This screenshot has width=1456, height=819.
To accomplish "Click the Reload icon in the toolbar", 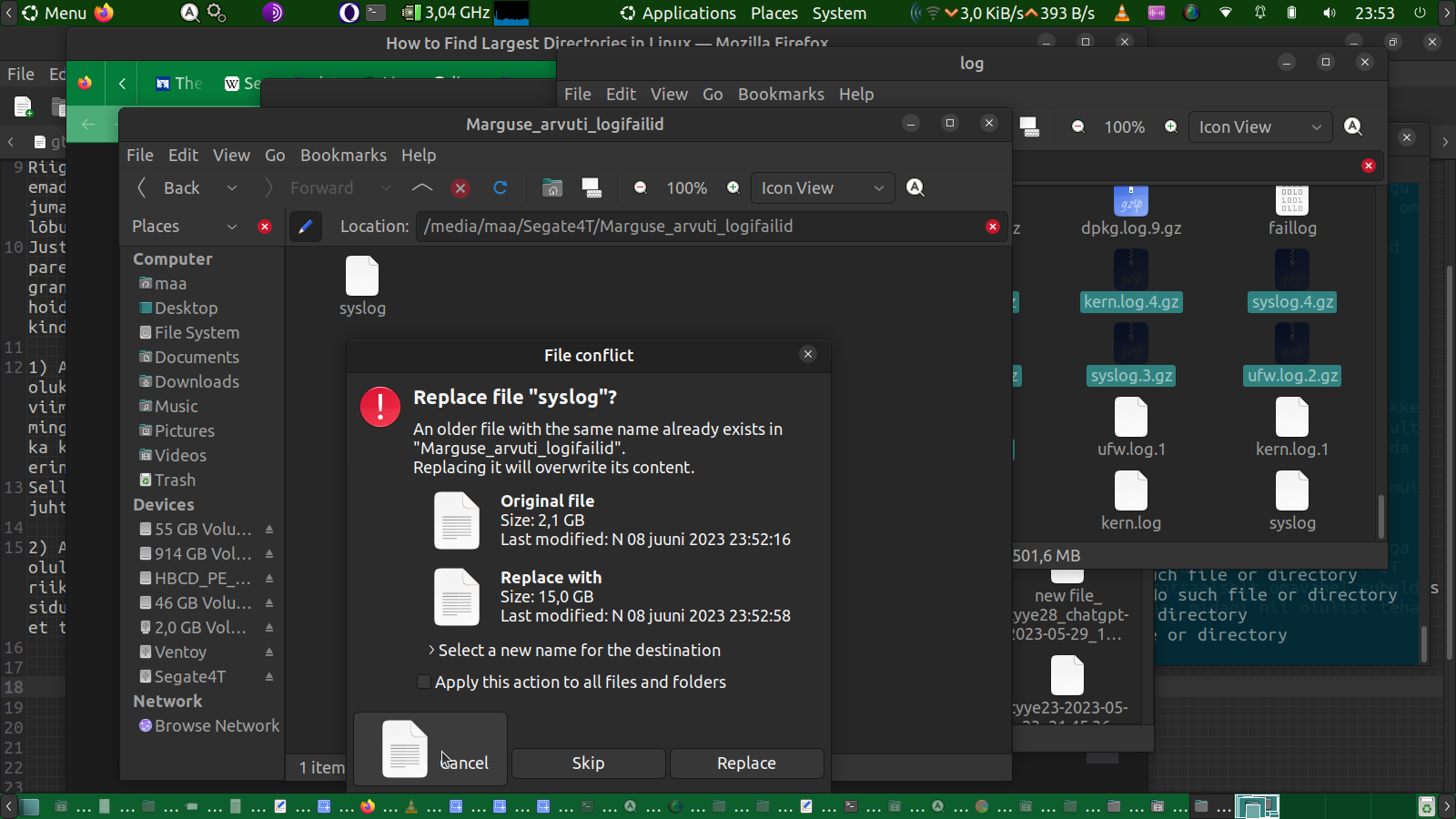I will (x=500, y=187).
